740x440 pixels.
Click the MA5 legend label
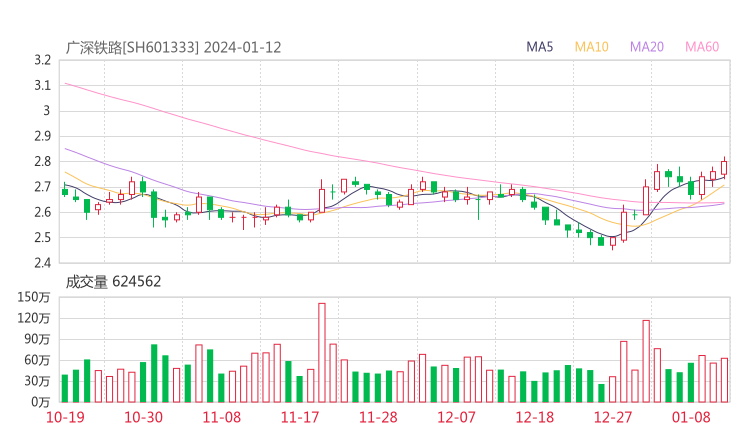[x=539, y=47]
